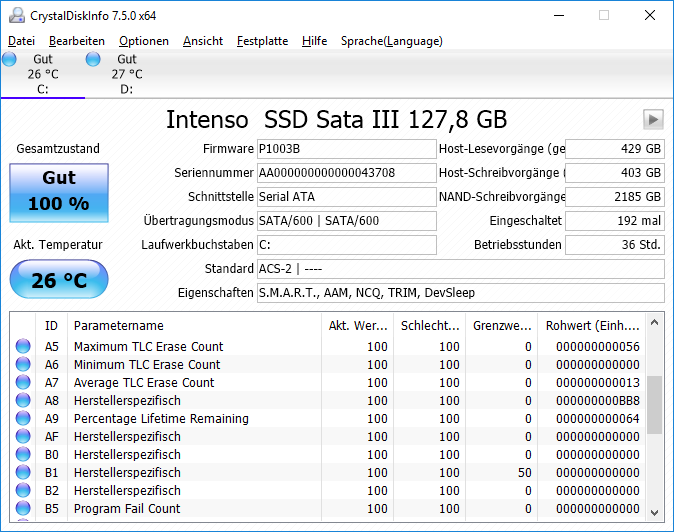Open the Hilfe menu
Image resolution: width=674 pixels, height=532 pixels.
[x=315, y=41]
